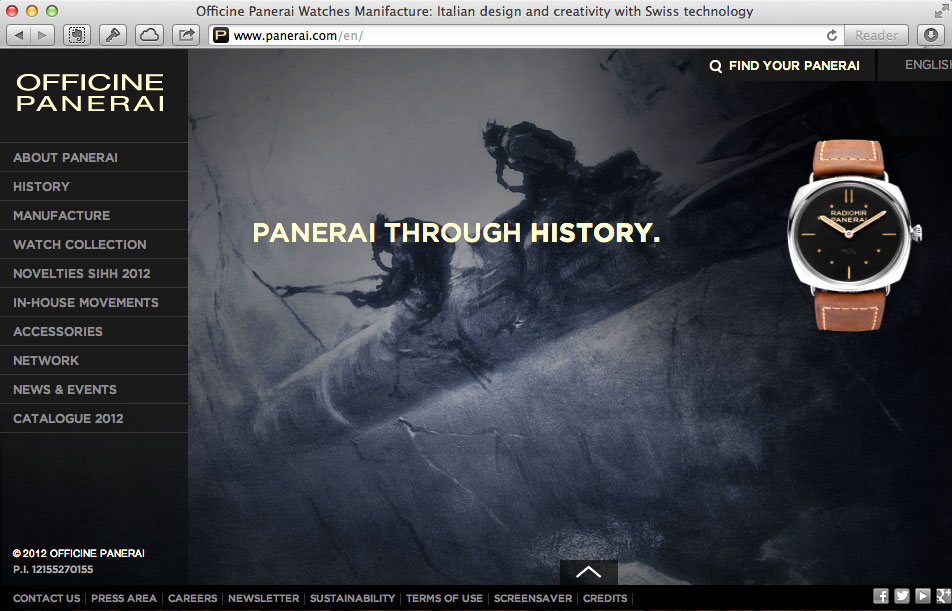Open the Google Plus icon in footer

pos(943,596)
